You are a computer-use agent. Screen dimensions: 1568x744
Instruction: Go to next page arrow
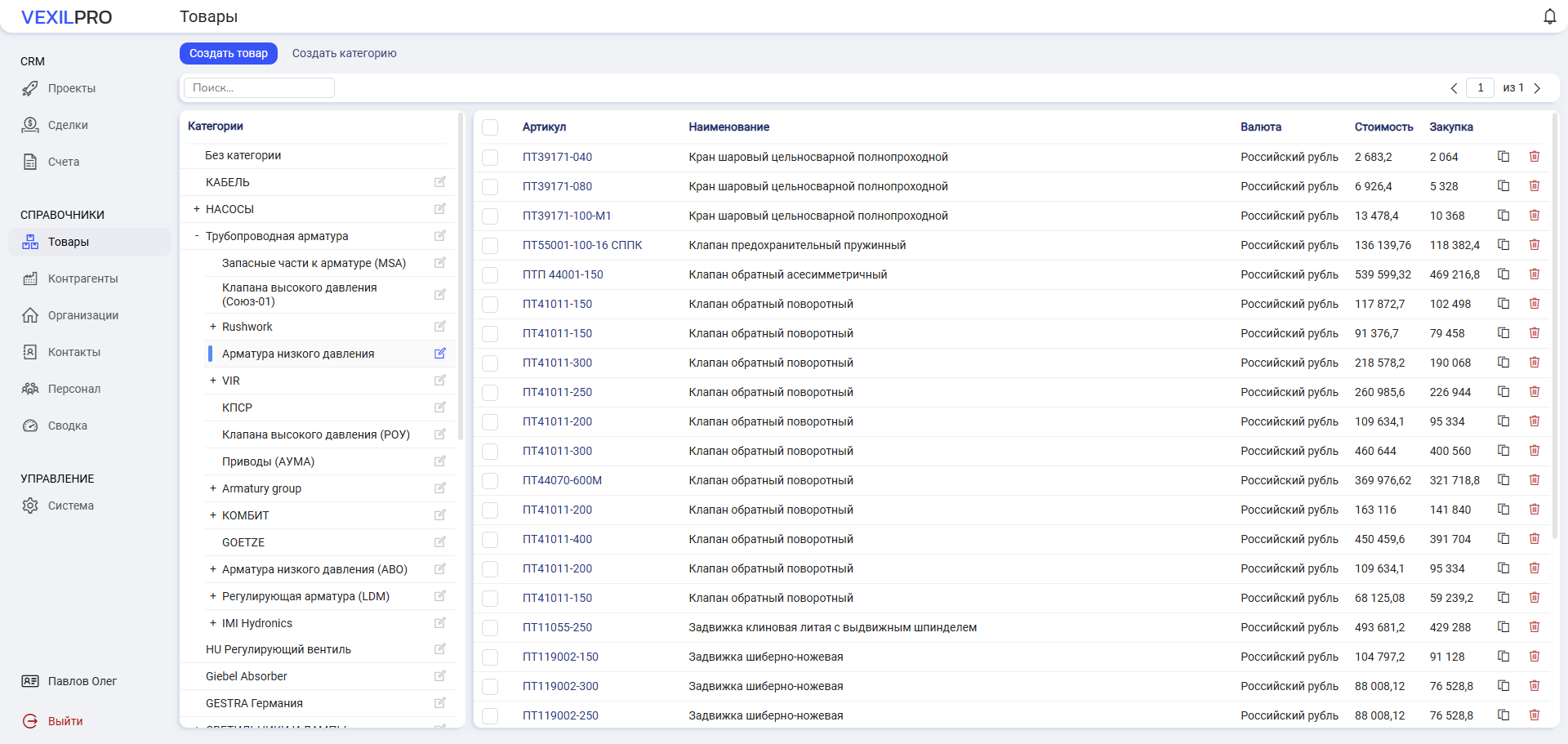coord(1537,88)
